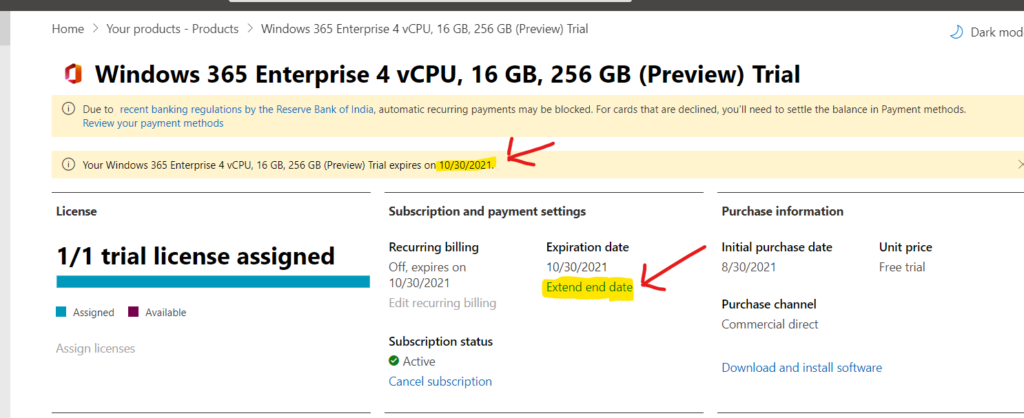Toggle the Dark mode moon icon
Image resolution: width=1024 pixels, height=418 pixels.
click(x=956, y=31)
